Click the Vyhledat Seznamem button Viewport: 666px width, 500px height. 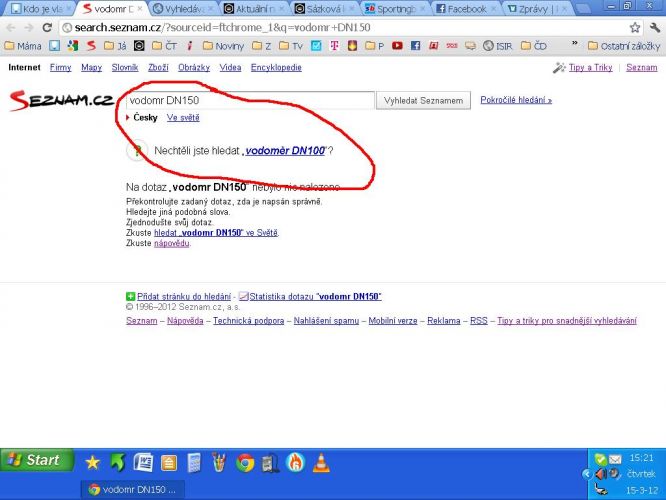click(x=423, y=100)
